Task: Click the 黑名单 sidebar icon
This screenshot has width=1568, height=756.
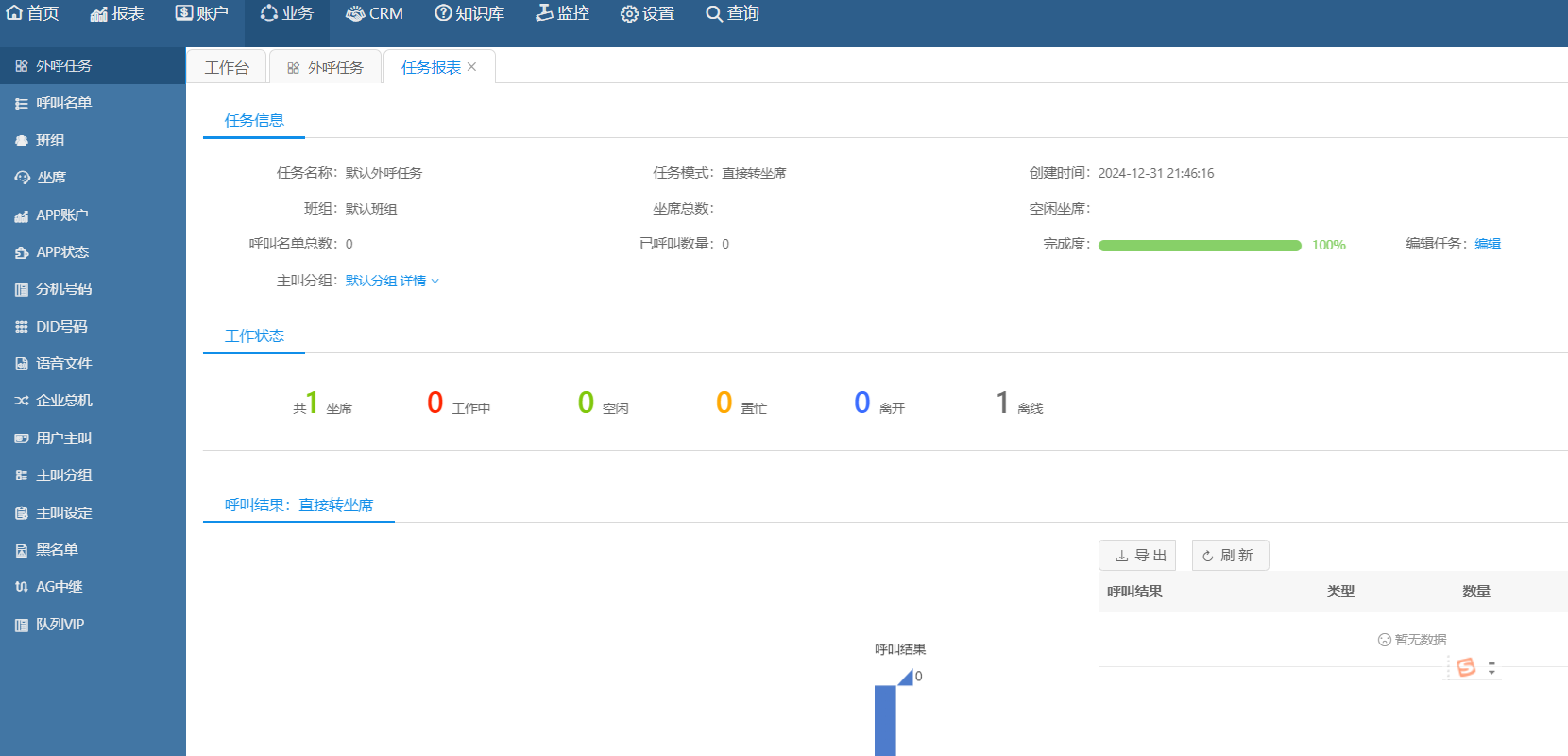Action: tap(22, 550)
